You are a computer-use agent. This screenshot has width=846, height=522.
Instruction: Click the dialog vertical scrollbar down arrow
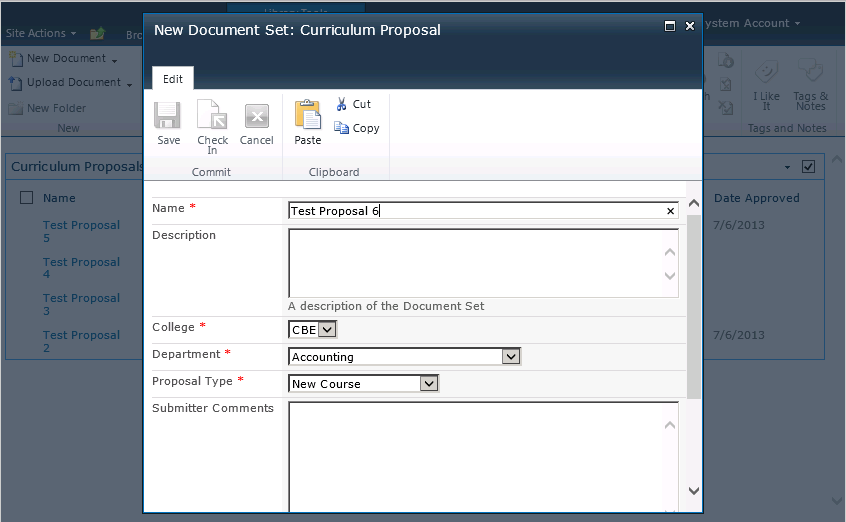(x=694, y=490)
